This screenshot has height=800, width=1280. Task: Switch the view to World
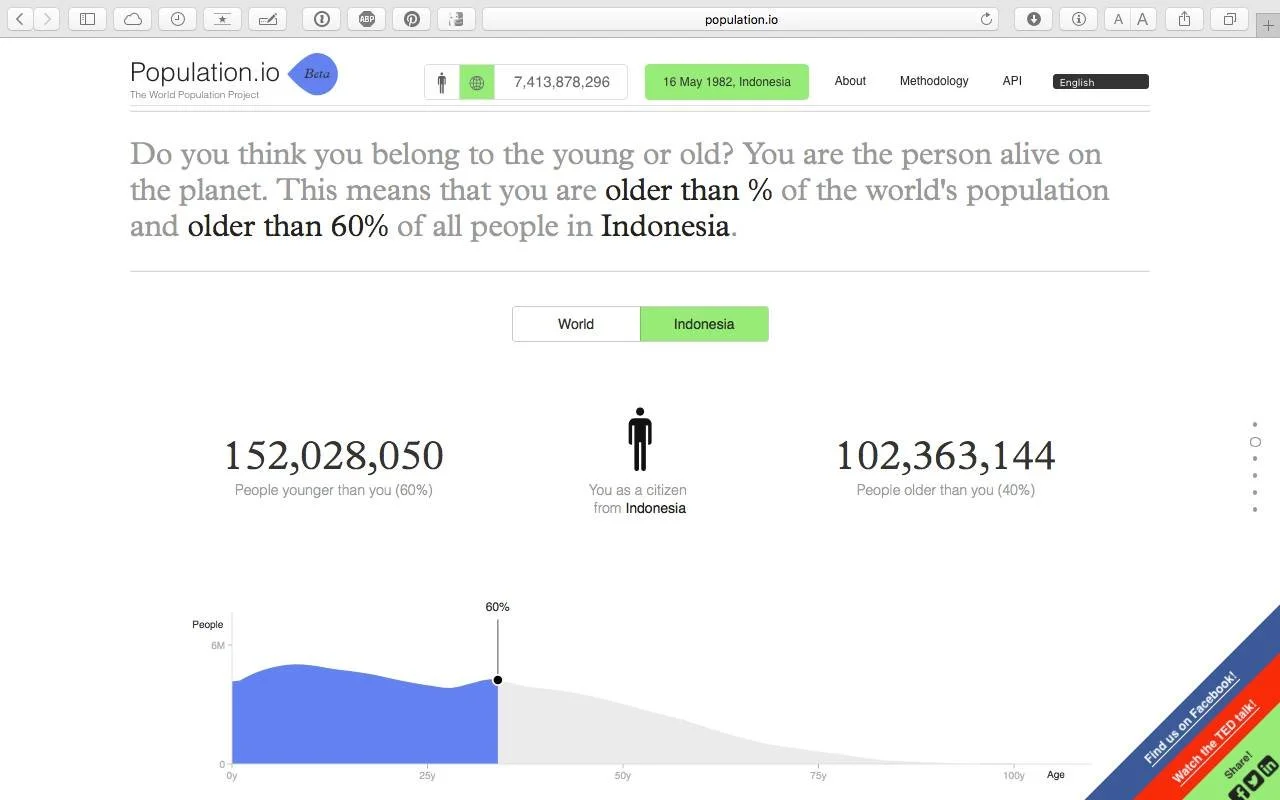click(x=576, y=324)
